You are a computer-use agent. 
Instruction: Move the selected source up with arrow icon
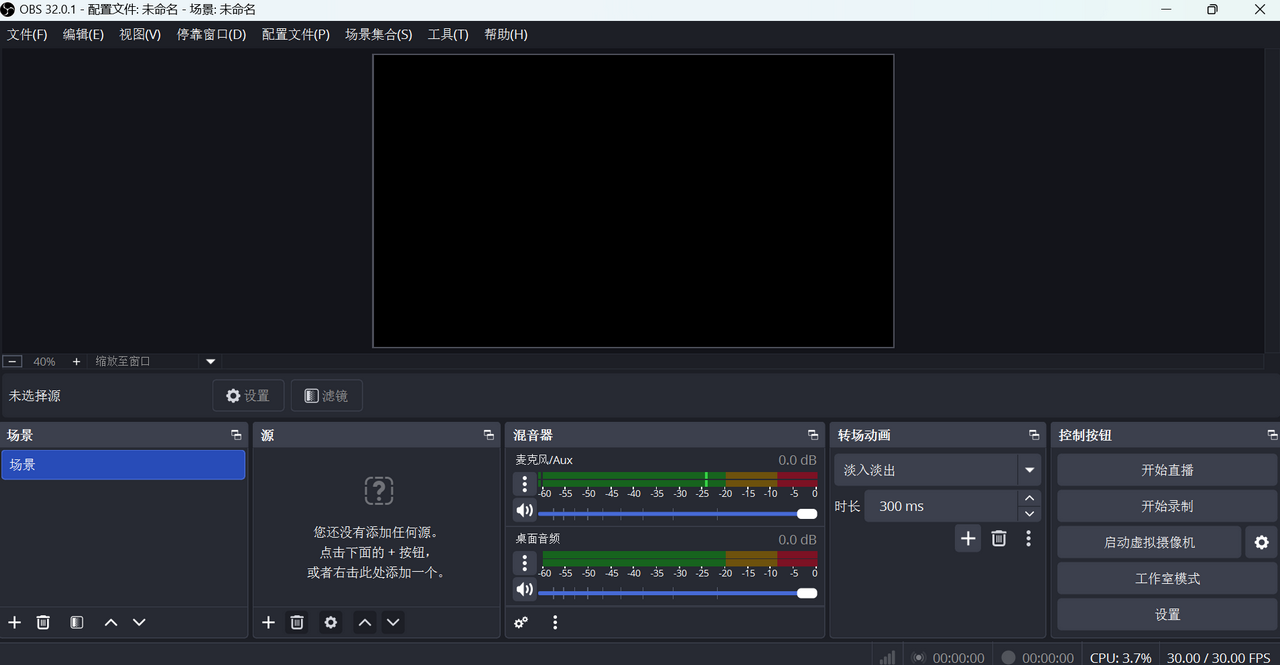pos(364,622)
